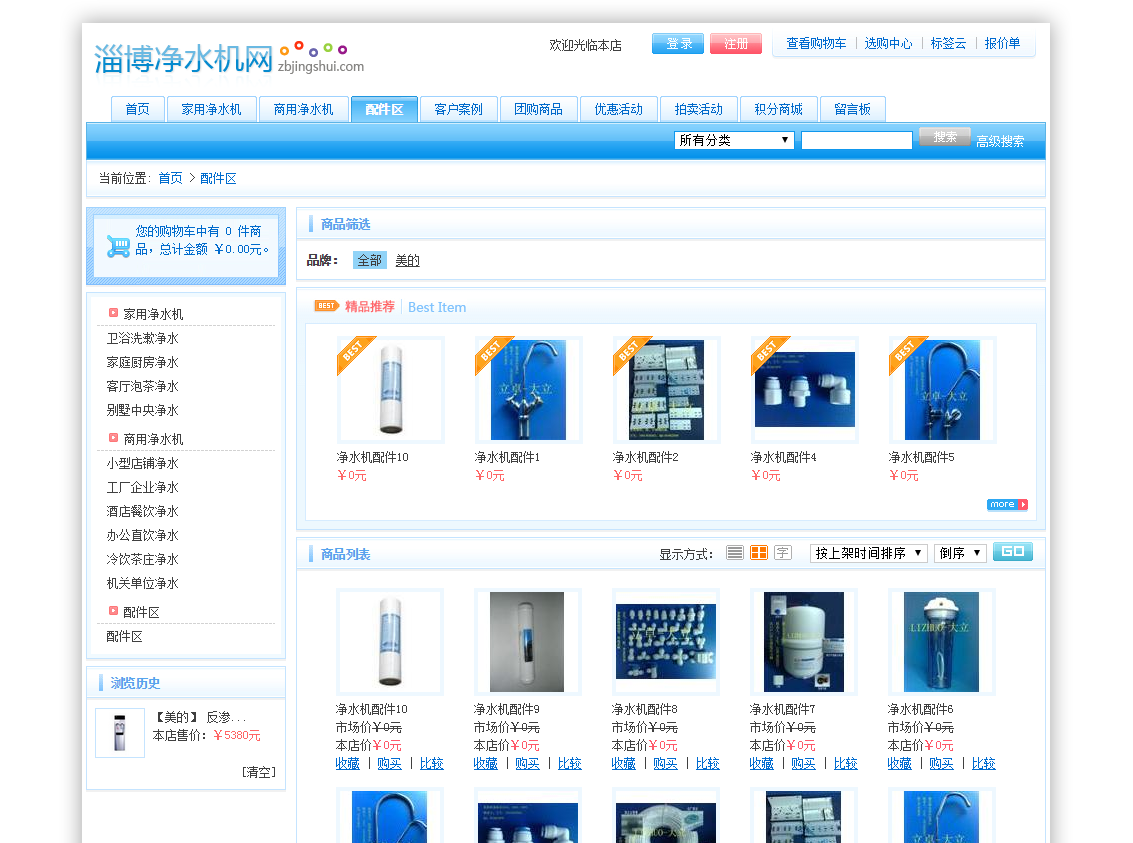Screen dimensions: 1133x843
Task: Select 全部 brand filter
Action: [x=370, y=260]
